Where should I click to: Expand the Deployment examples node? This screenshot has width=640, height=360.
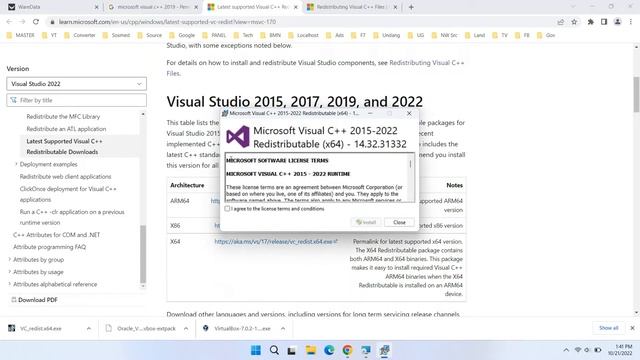coord(16,164)
